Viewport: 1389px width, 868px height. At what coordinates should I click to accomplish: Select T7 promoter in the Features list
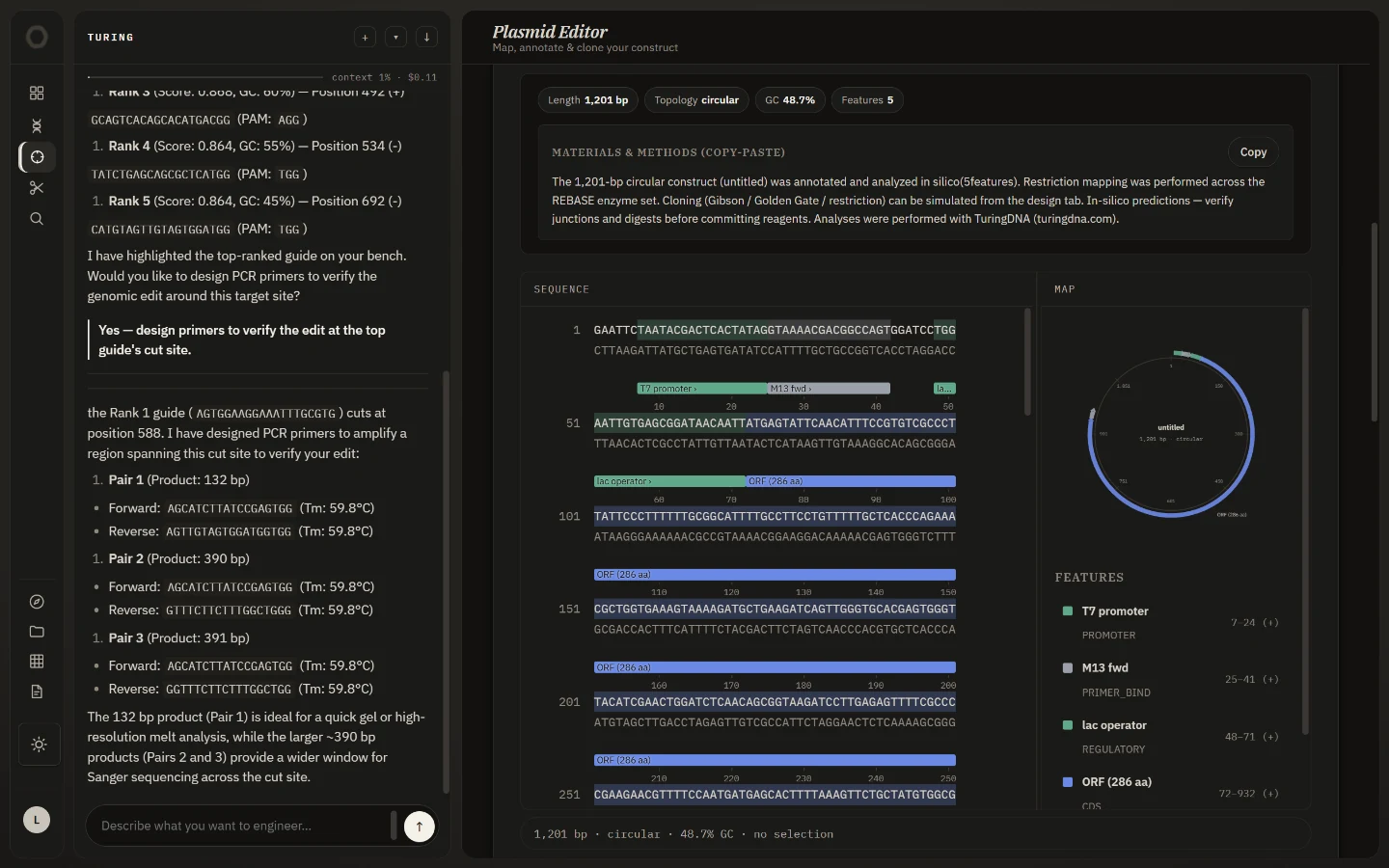1170,623
